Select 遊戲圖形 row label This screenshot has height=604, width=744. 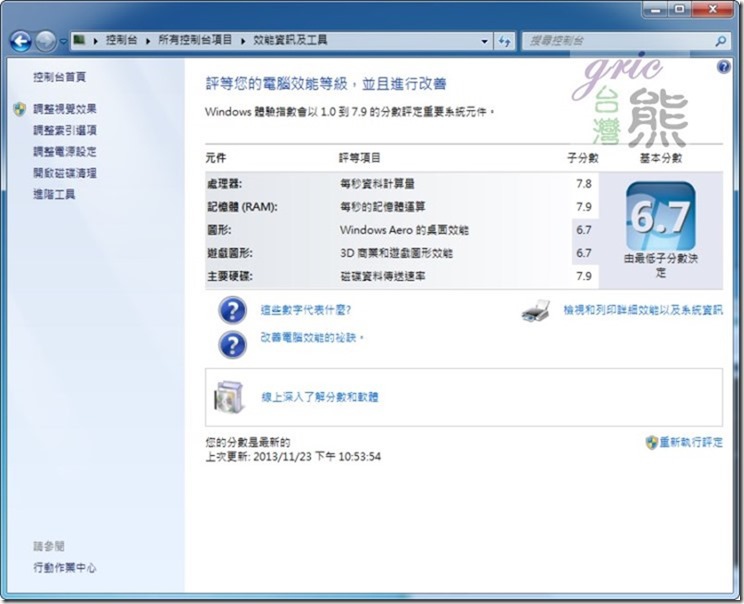(x=230, y=253)
